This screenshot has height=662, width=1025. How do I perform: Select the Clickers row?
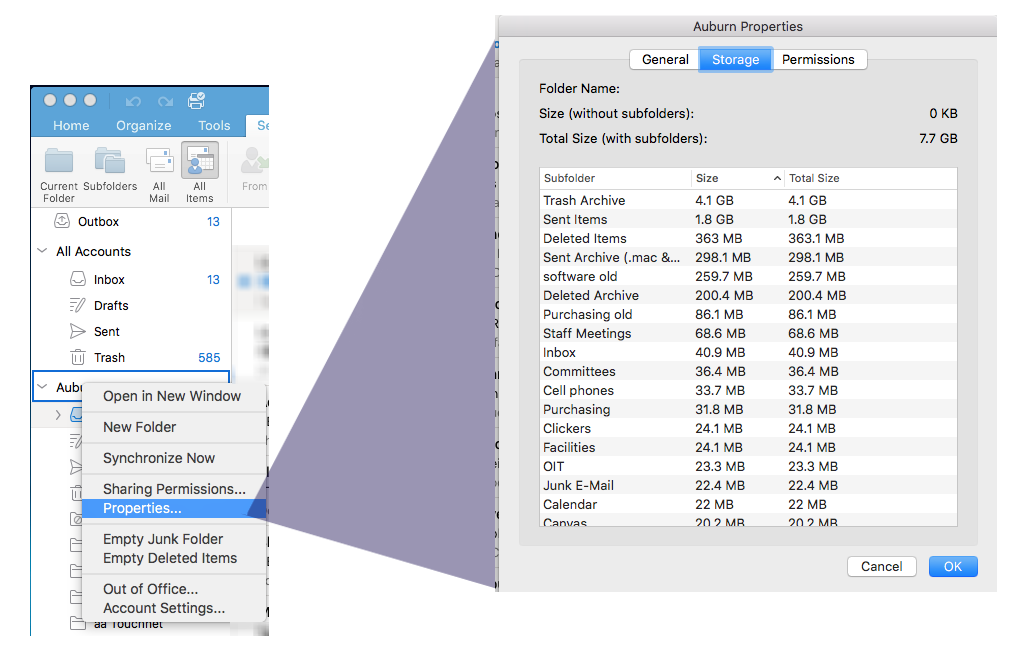click(x=748, y=428)
